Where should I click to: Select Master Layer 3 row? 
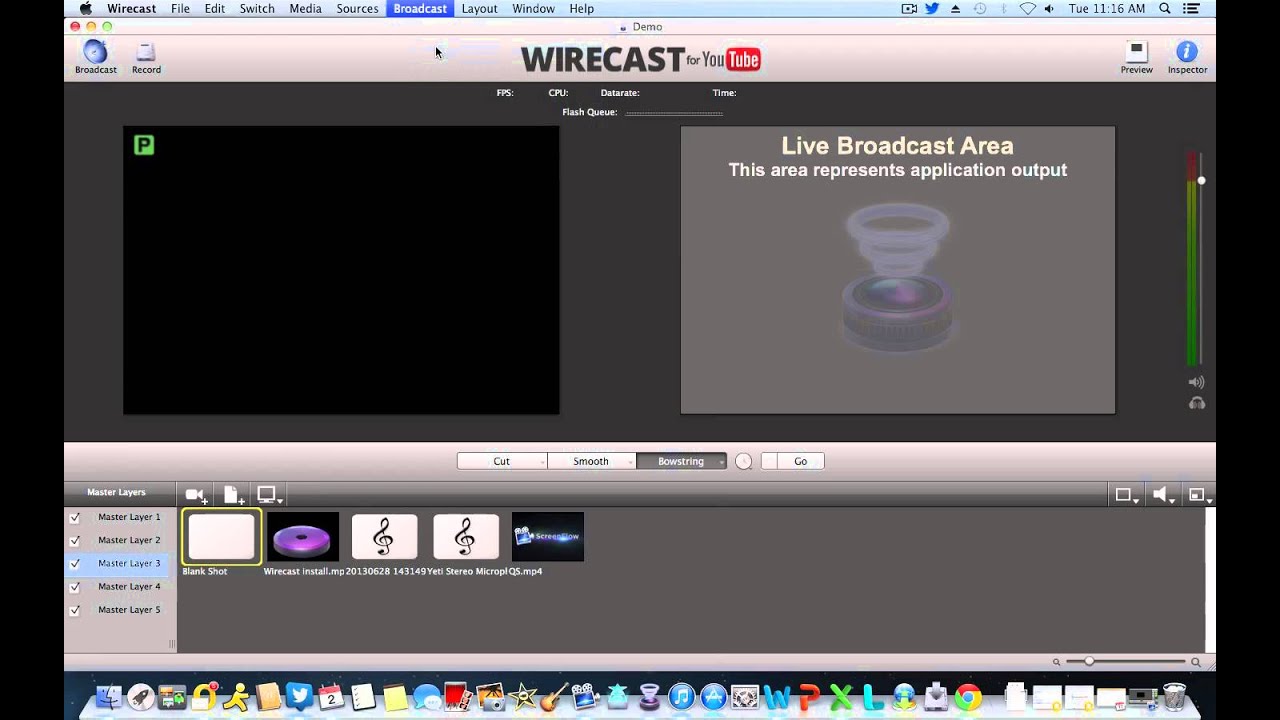click(x=120, y=564)
